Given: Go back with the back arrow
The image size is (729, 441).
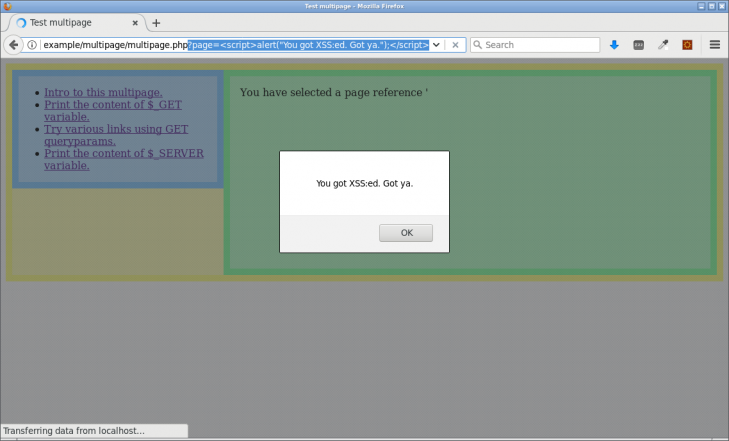Looking at the screenshot, I should [x=13, y=45].
